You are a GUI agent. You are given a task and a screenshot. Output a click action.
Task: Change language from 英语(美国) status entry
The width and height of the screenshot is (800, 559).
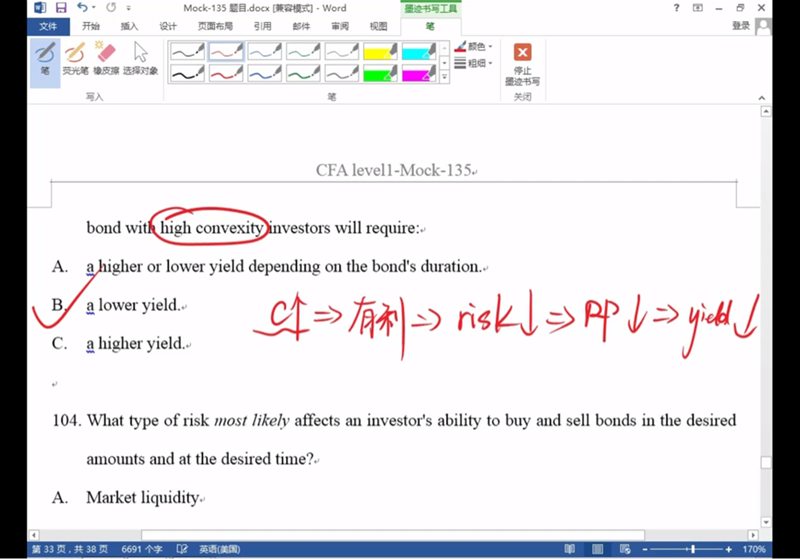(x=219, y=549)
